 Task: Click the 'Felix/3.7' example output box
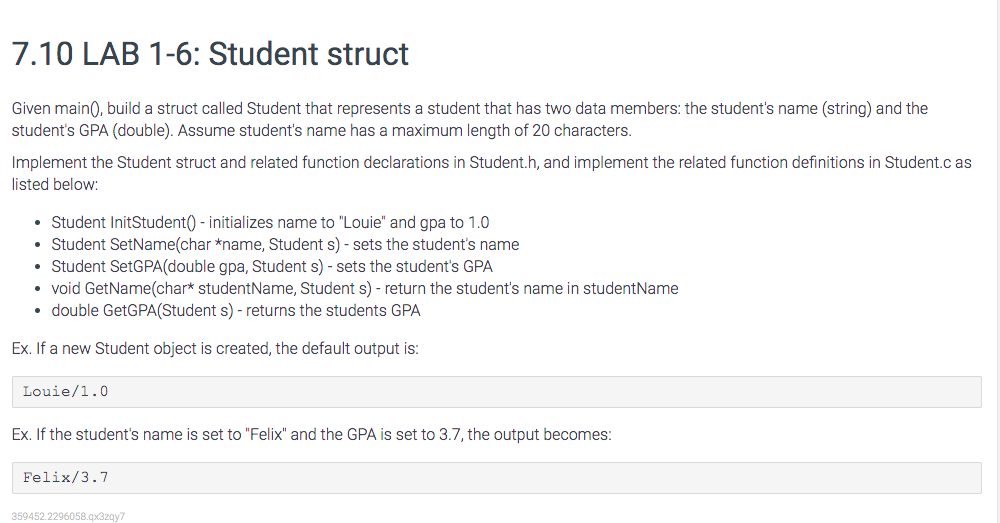click(496, 478)
